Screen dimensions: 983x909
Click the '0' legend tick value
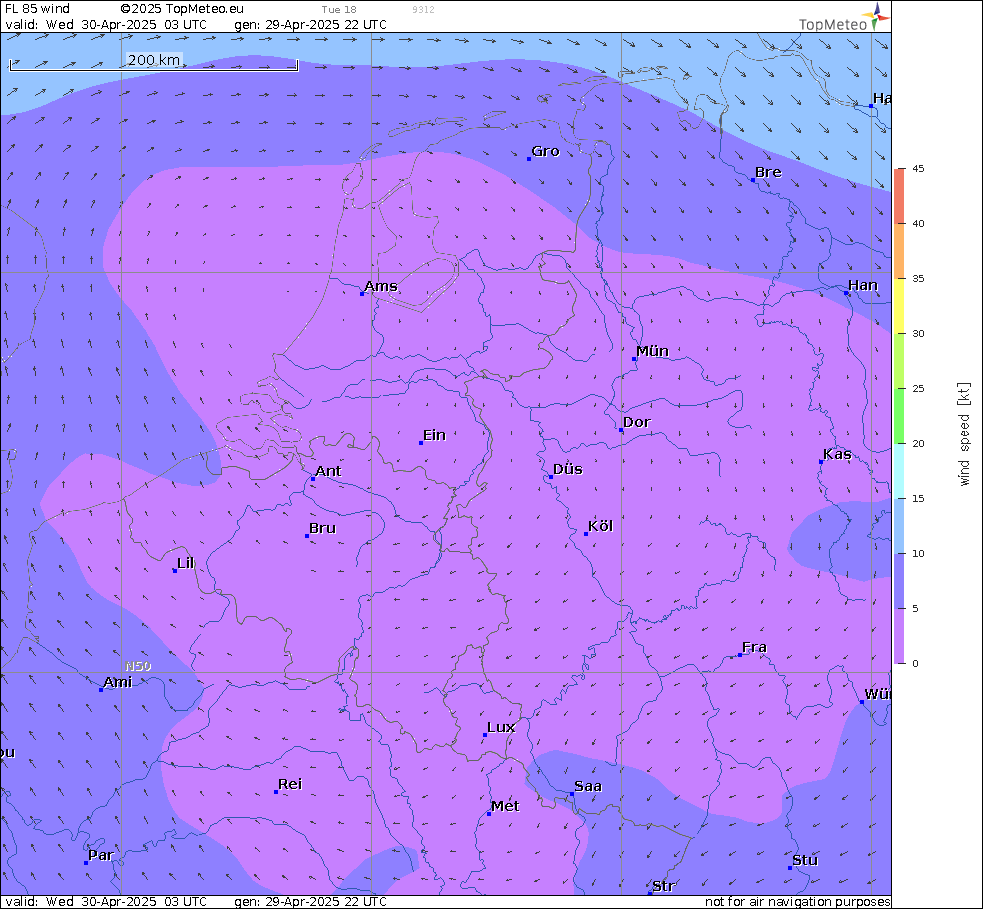(x=915, y=663)
